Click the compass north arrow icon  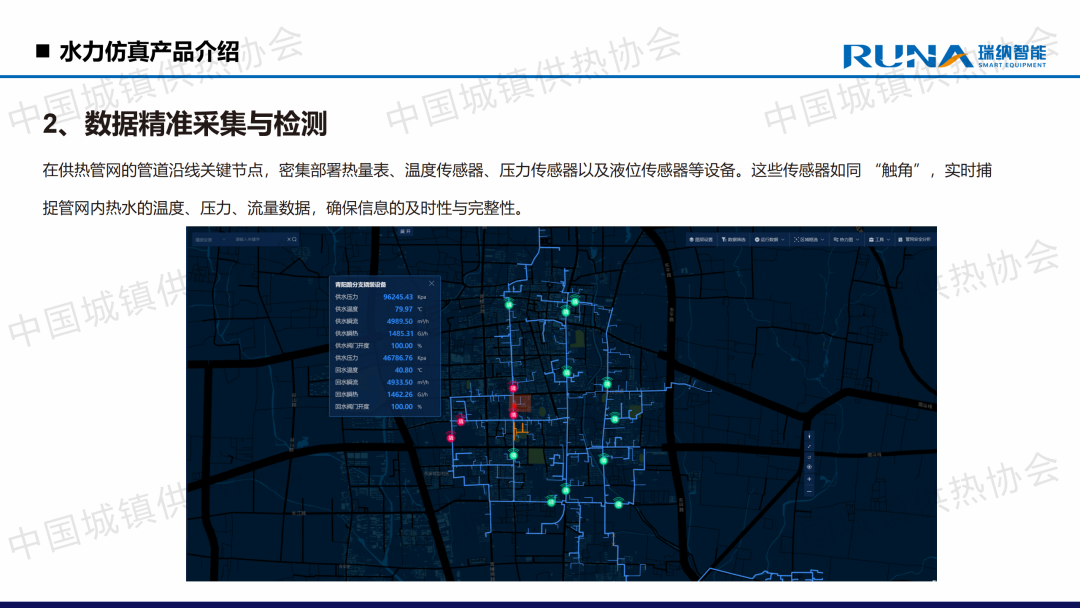(809, 436)
